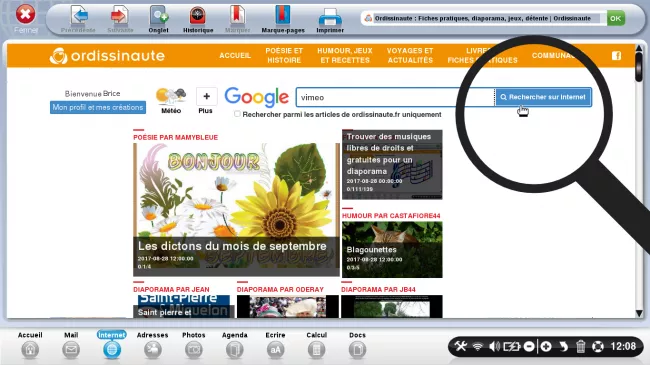The width and height of the screenshot is (650, 365).
Task: Open the POÉSIE ET HISTOIRE menu
Action: (284, 56)
